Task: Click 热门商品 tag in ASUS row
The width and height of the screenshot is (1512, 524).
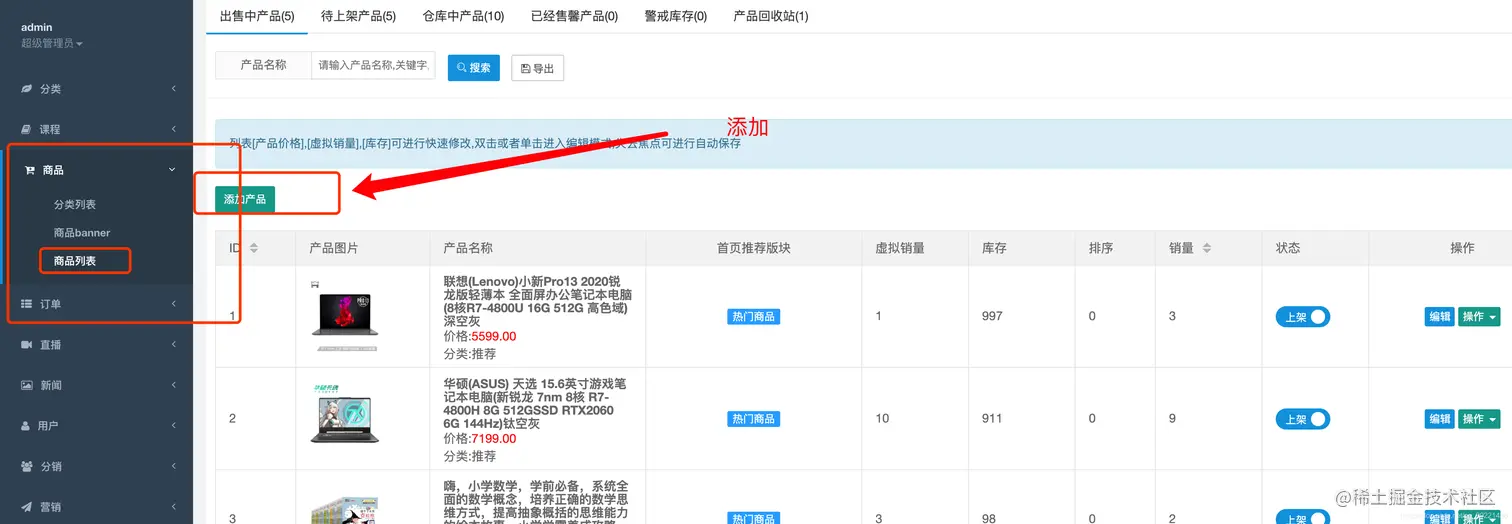Action: (753, 419)
